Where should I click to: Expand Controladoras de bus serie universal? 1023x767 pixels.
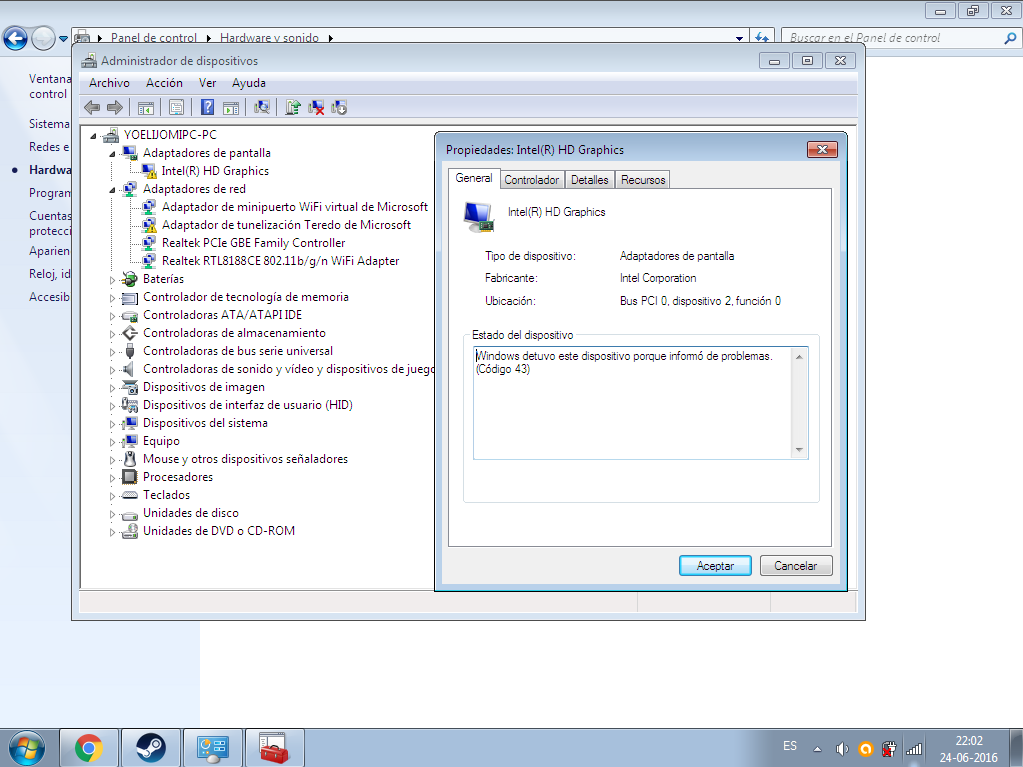tap(112, 352)
